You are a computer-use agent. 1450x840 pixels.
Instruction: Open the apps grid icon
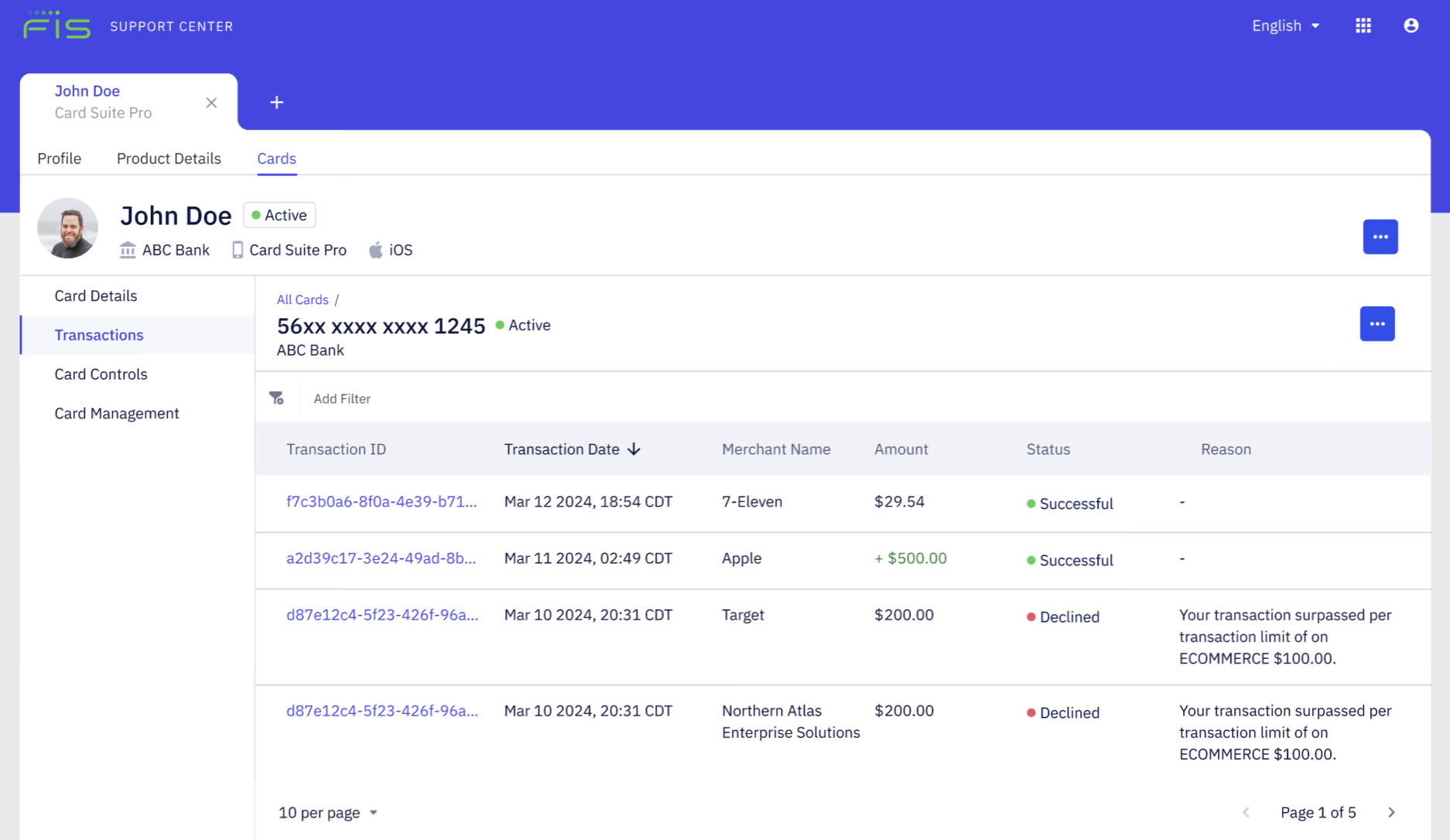1363,25
